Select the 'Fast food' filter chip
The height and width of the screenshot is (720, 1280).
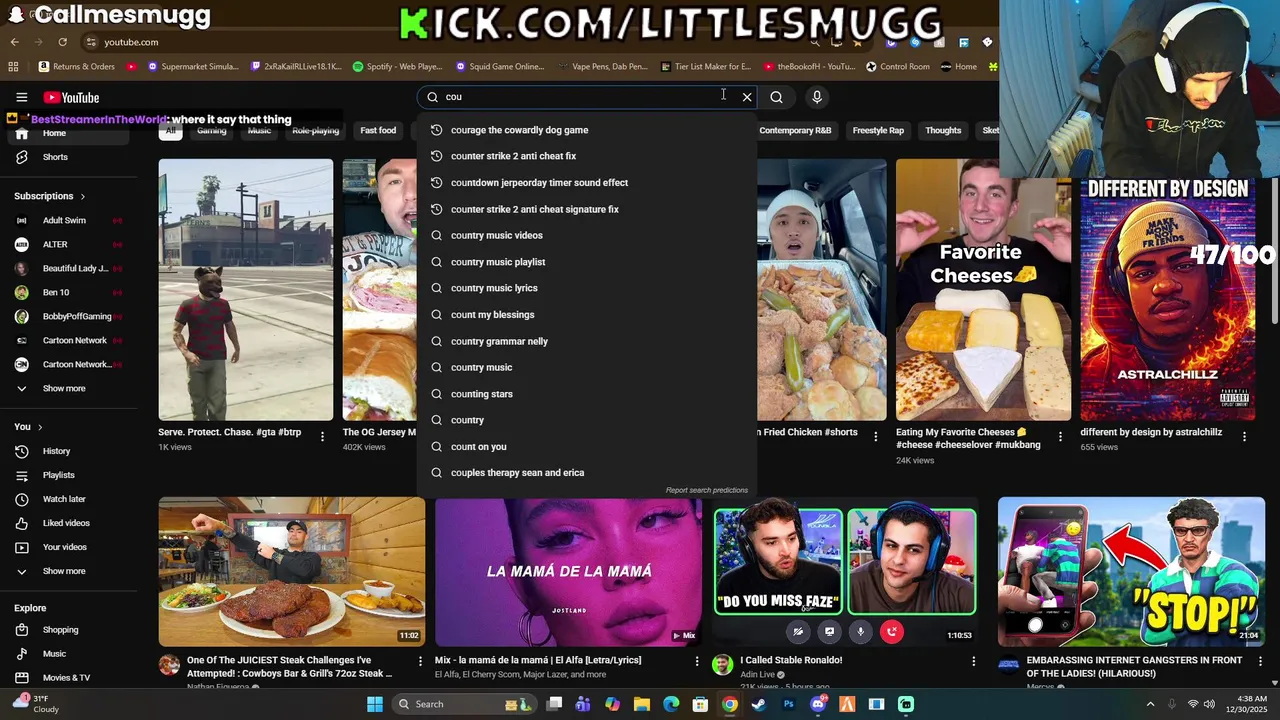378,130
